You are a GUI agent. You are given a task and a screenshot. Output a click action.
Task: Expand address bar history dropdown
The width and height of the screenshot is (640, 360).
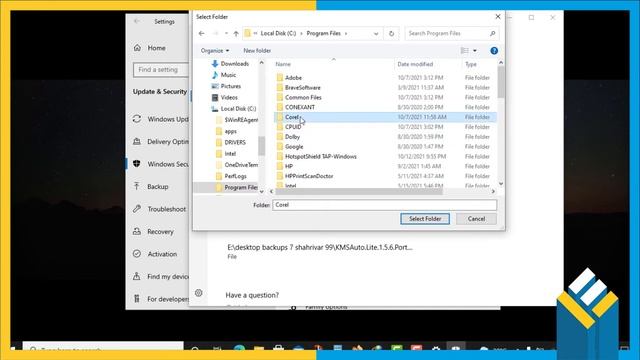pyautogui.click(x=376, y=33)
